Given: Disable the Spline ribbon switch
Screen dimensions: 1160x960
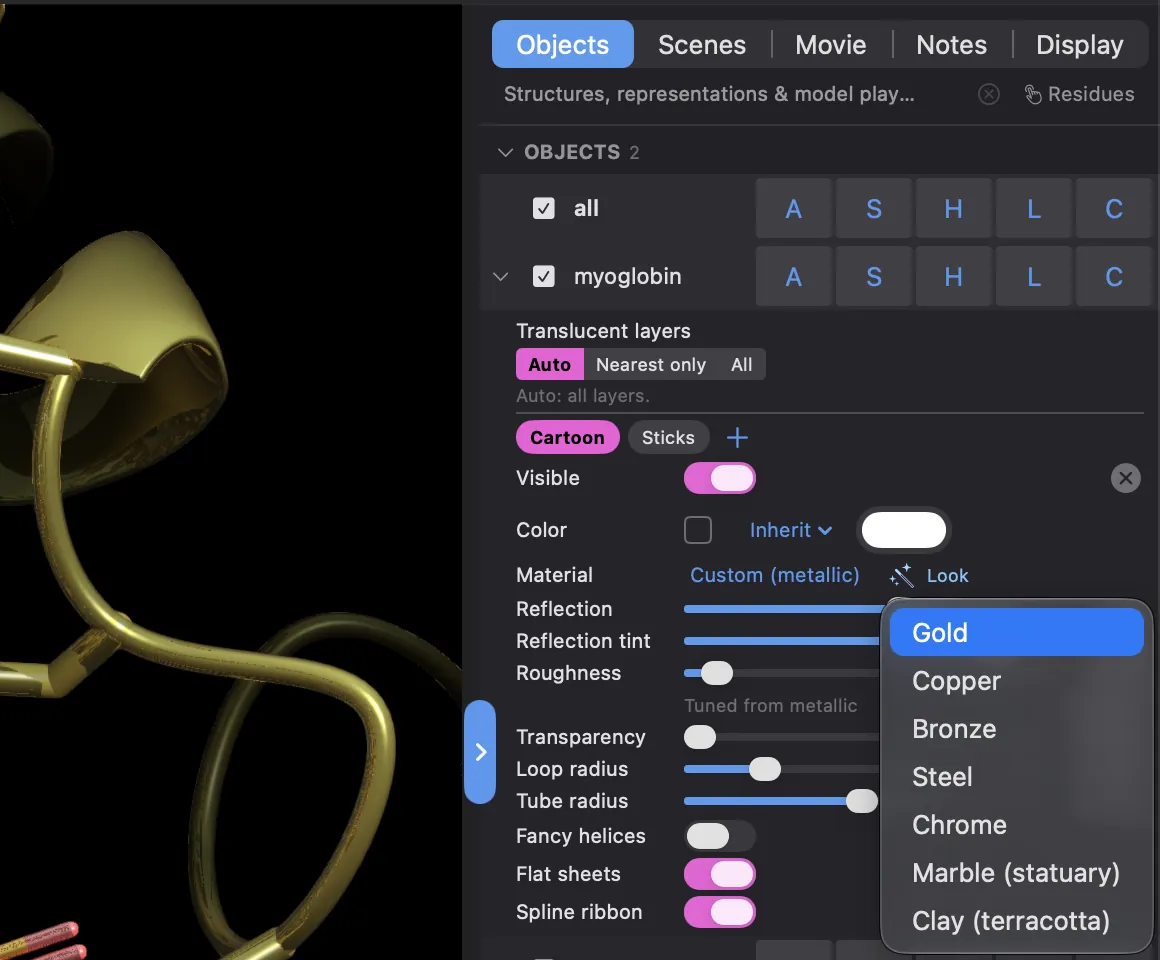Looking at the screenshot, I should click(x=719, y=912).
